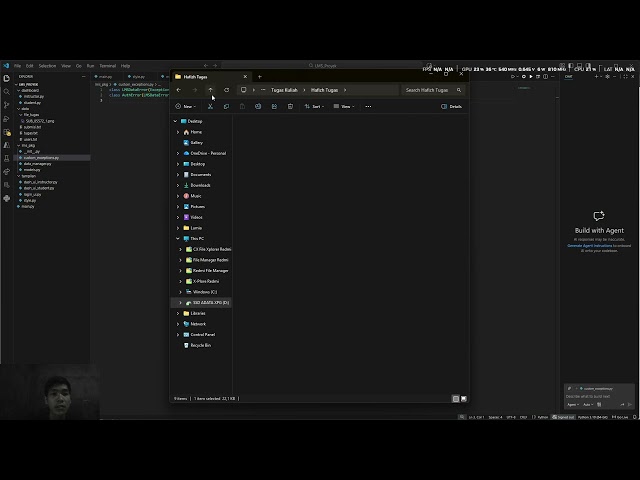Screen dimensions: 640x480
Task: Expand OneDrive - Personal node
Action: (x=178, y=153)
